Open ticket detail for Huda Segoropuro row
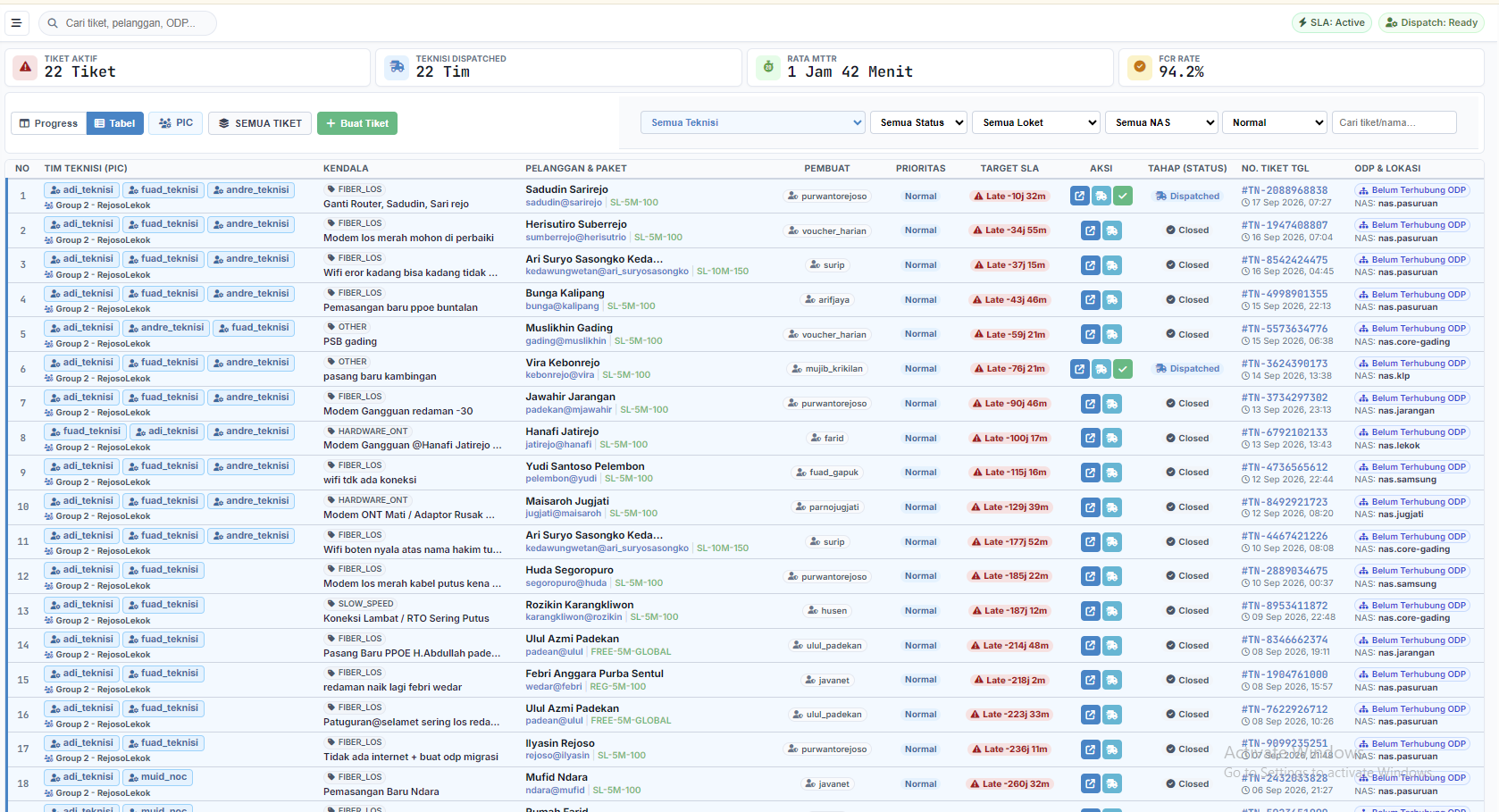 tap(1091, 576)
